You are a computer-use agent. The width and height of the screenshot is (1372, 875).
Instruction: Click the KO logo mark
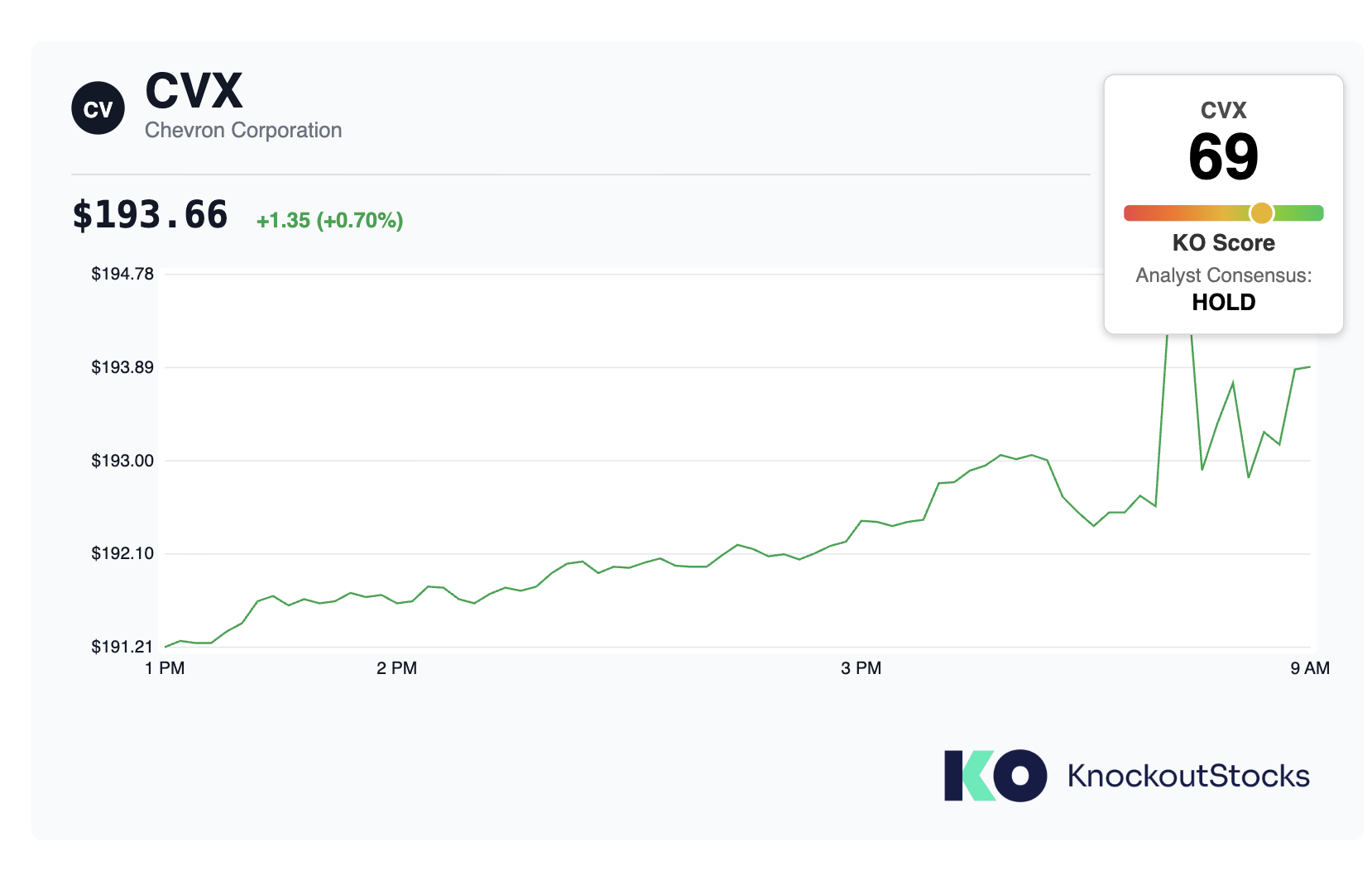[x=995, y=776]
